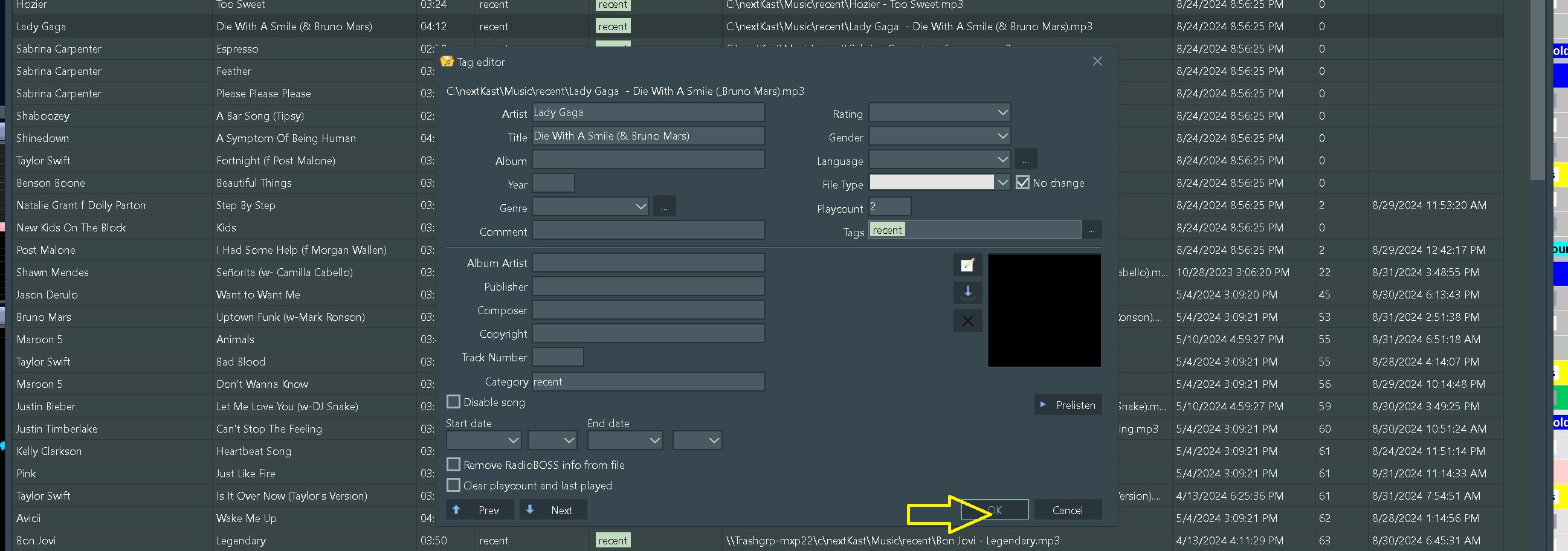1568x551 pixels.
Task: Open the Tags browse ellipsis button
Action: [1091, 230]
